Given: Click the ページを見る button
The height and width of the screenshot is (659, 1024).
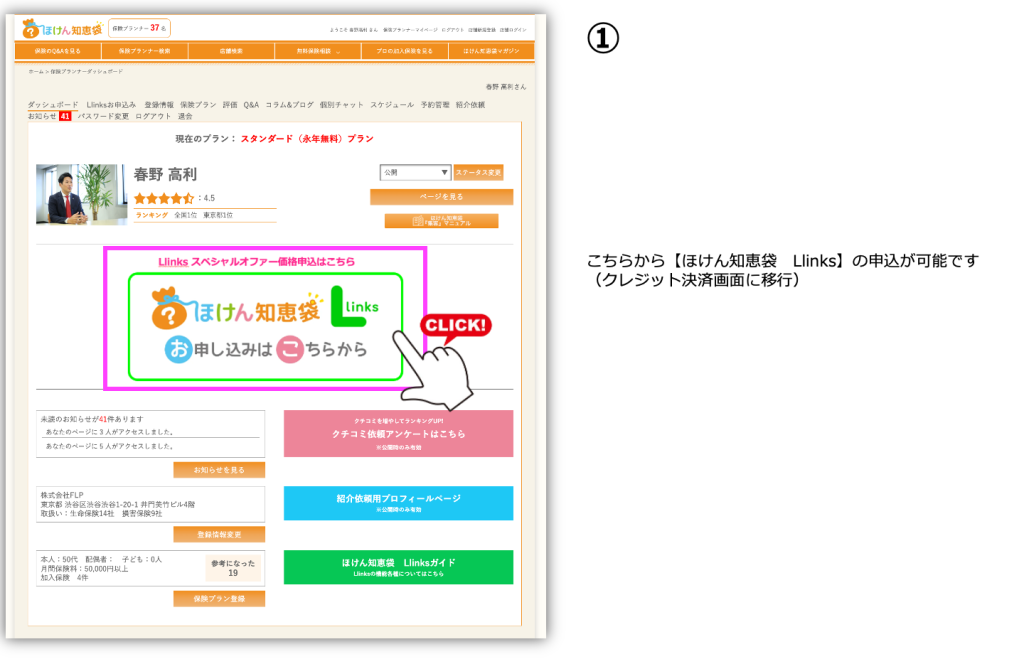Looking at the screenshot, I should tap(441, 197).
